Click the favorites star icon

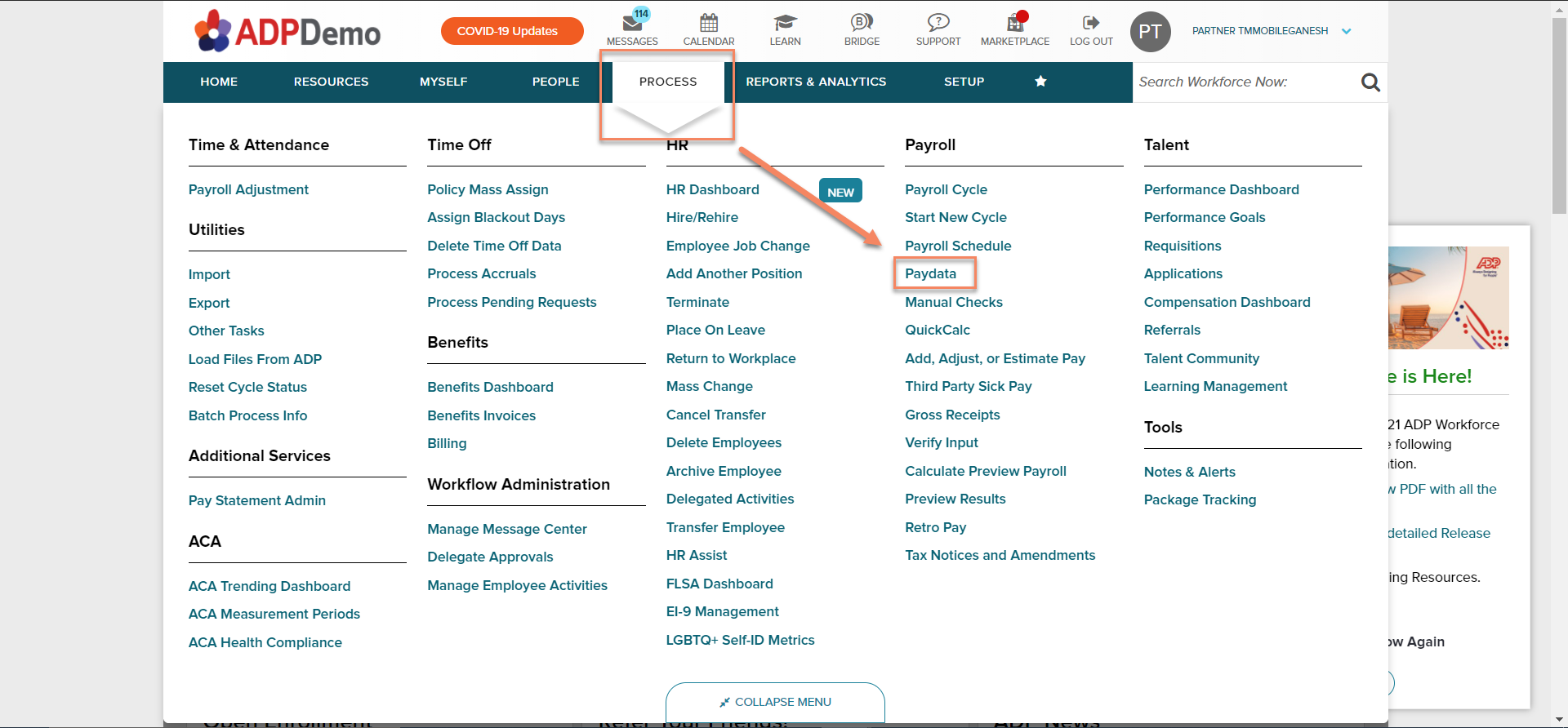(1040, 82)
